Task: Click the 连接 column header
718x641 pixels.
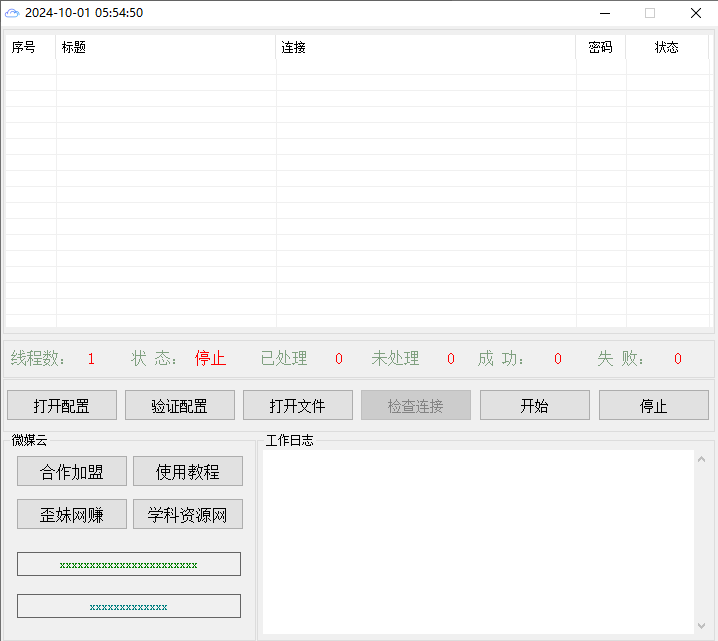Action: click(x=425, y=47)
